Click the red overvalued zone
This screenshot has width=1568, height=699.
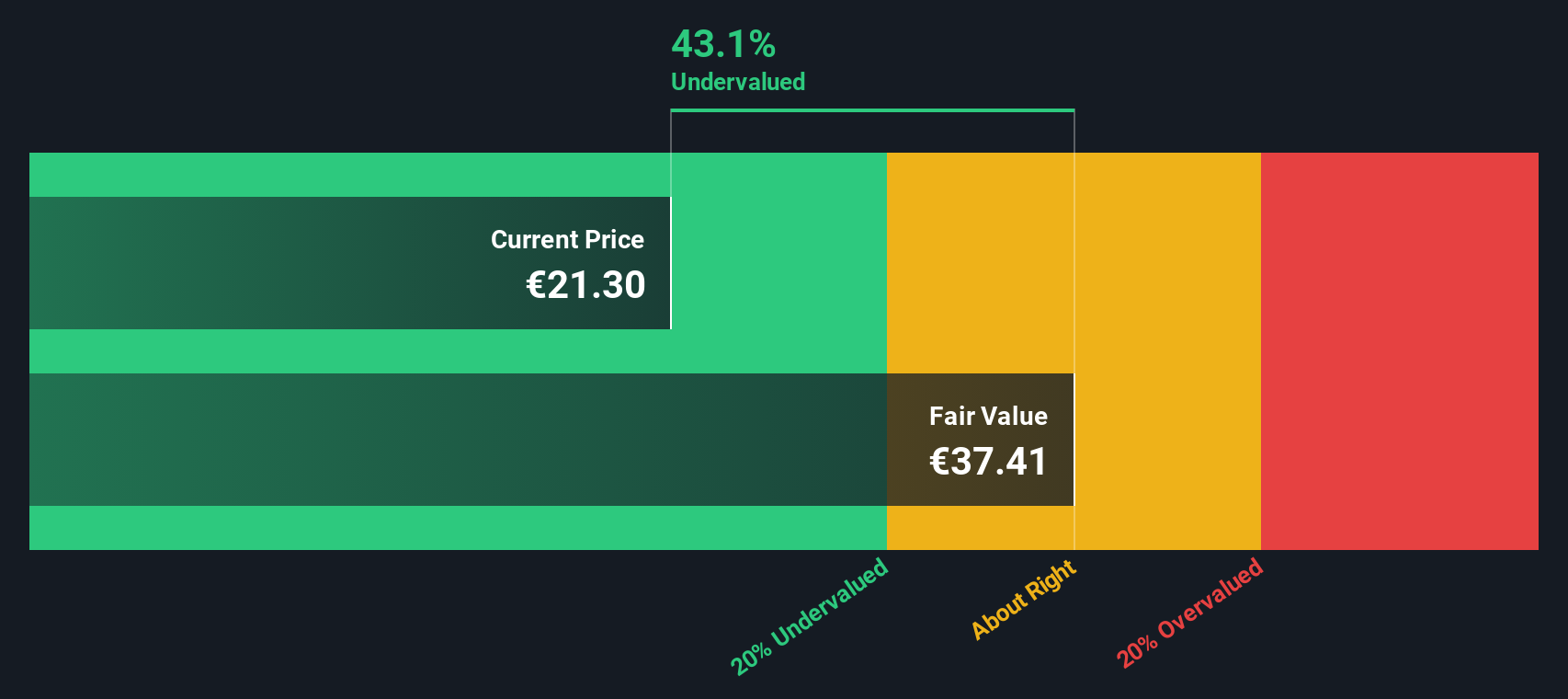[1399, 351]
